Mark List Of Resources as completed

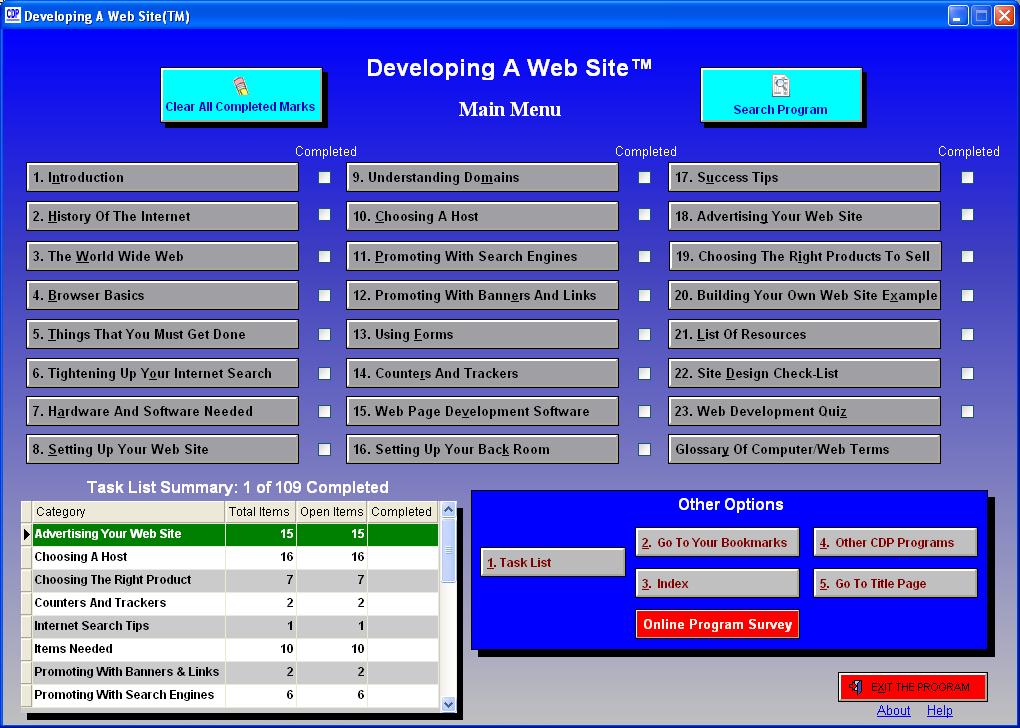click(x=967, y=334)
